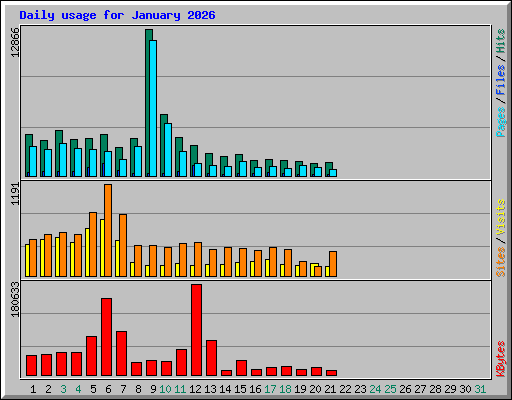Click day 3 on the x-axis

[63, 389]
